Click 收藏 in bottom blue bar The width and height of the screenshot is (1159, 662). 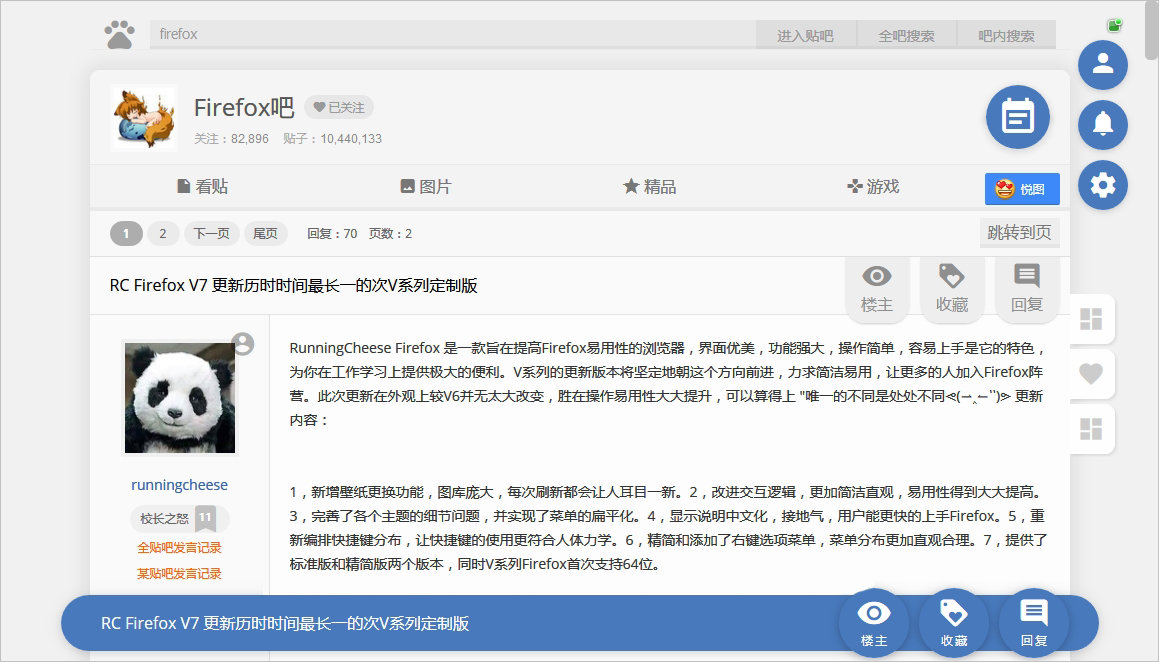[x=954, y=624]
